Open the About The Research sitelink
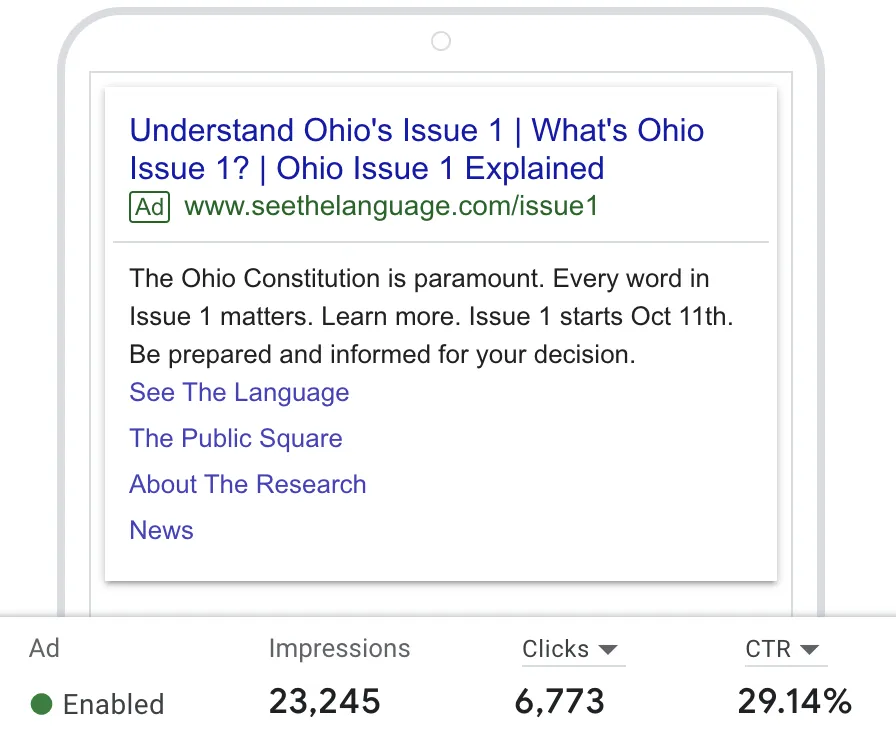Viewport: 896px width, 736px height. pyautogui.click(x=247, y=485)
